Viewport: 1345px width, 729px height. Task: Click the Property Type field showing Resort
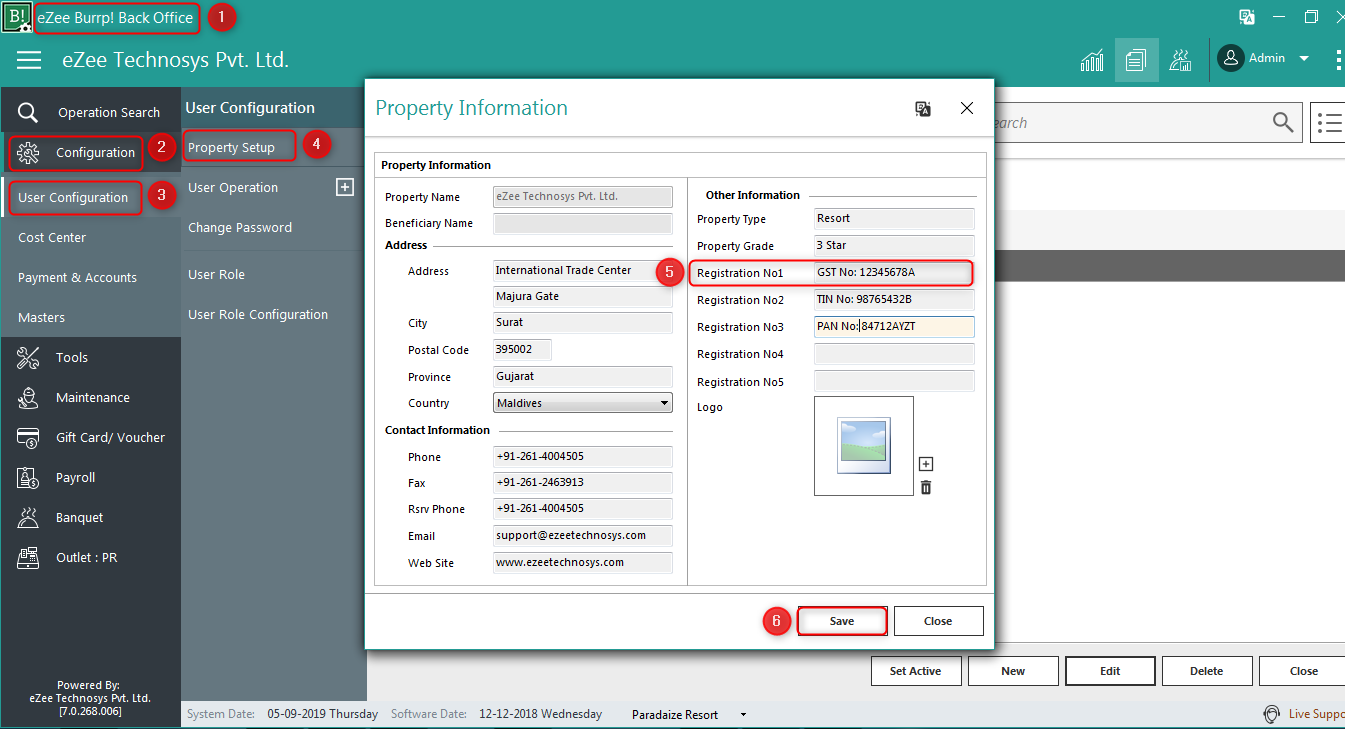(x=894, y=219)
